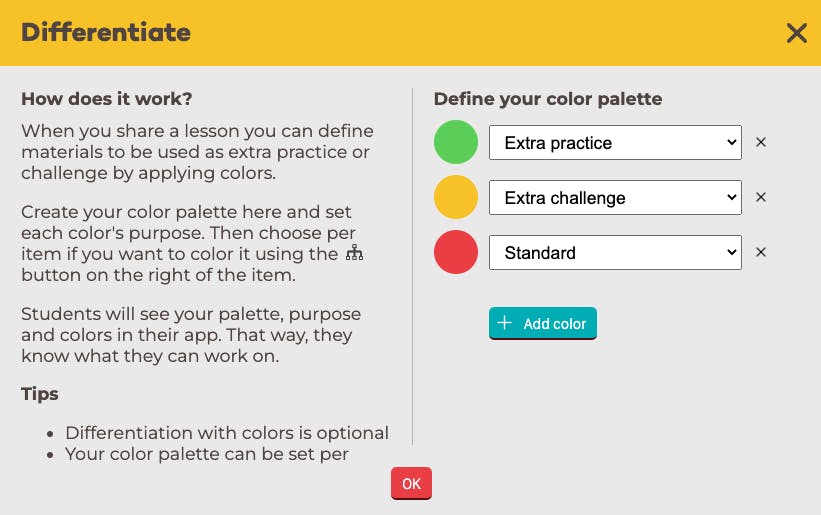Expand the Extra challenge purpose dropdown

tap(614, 198)
